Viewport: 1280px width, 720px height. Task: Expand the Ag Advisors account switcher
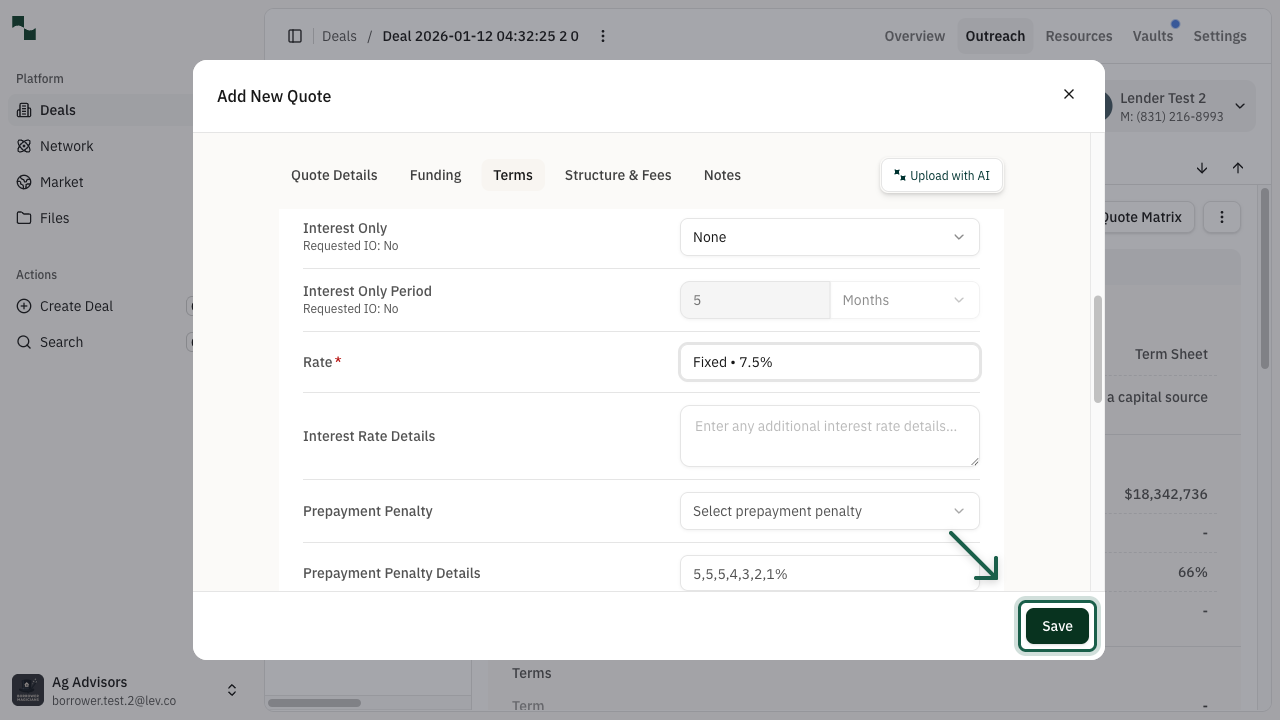coord(231,689)
